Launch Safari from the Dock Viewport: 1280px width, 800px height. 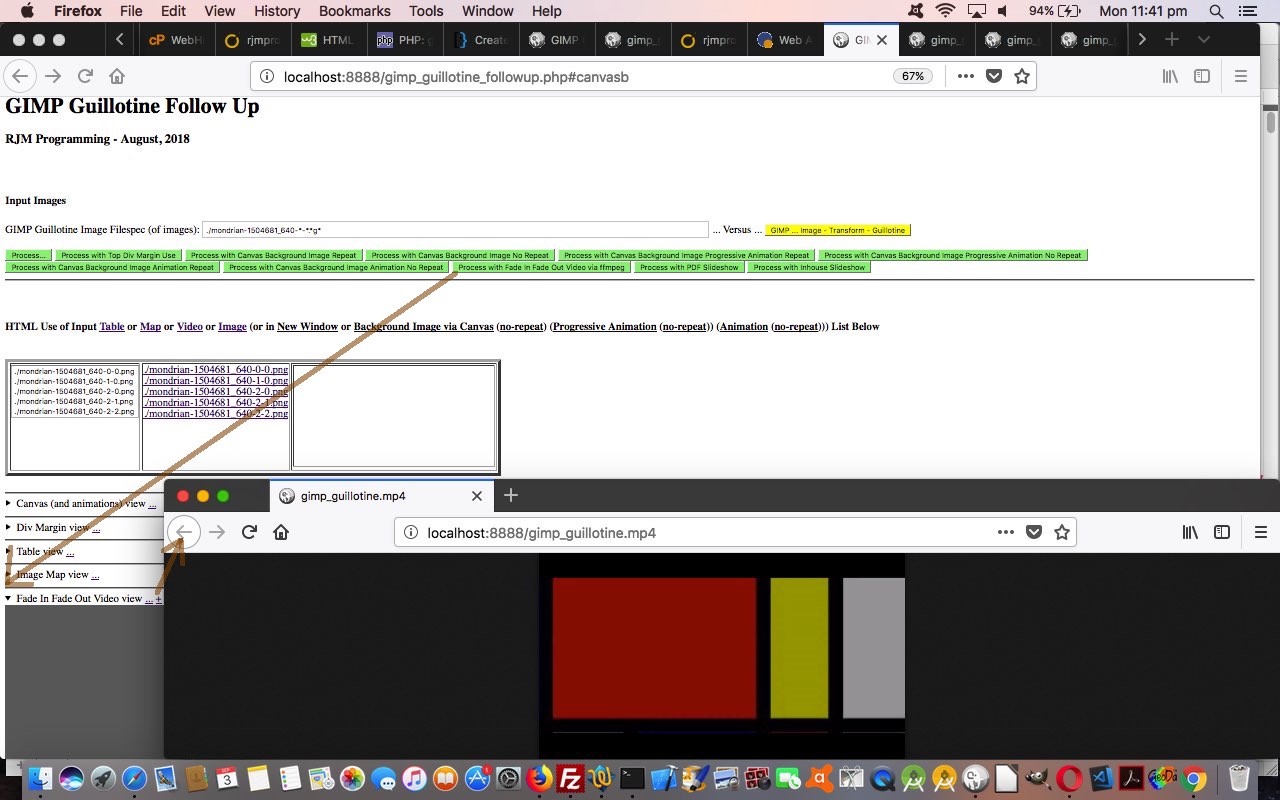pyautogui.click(x=134, y=778)
